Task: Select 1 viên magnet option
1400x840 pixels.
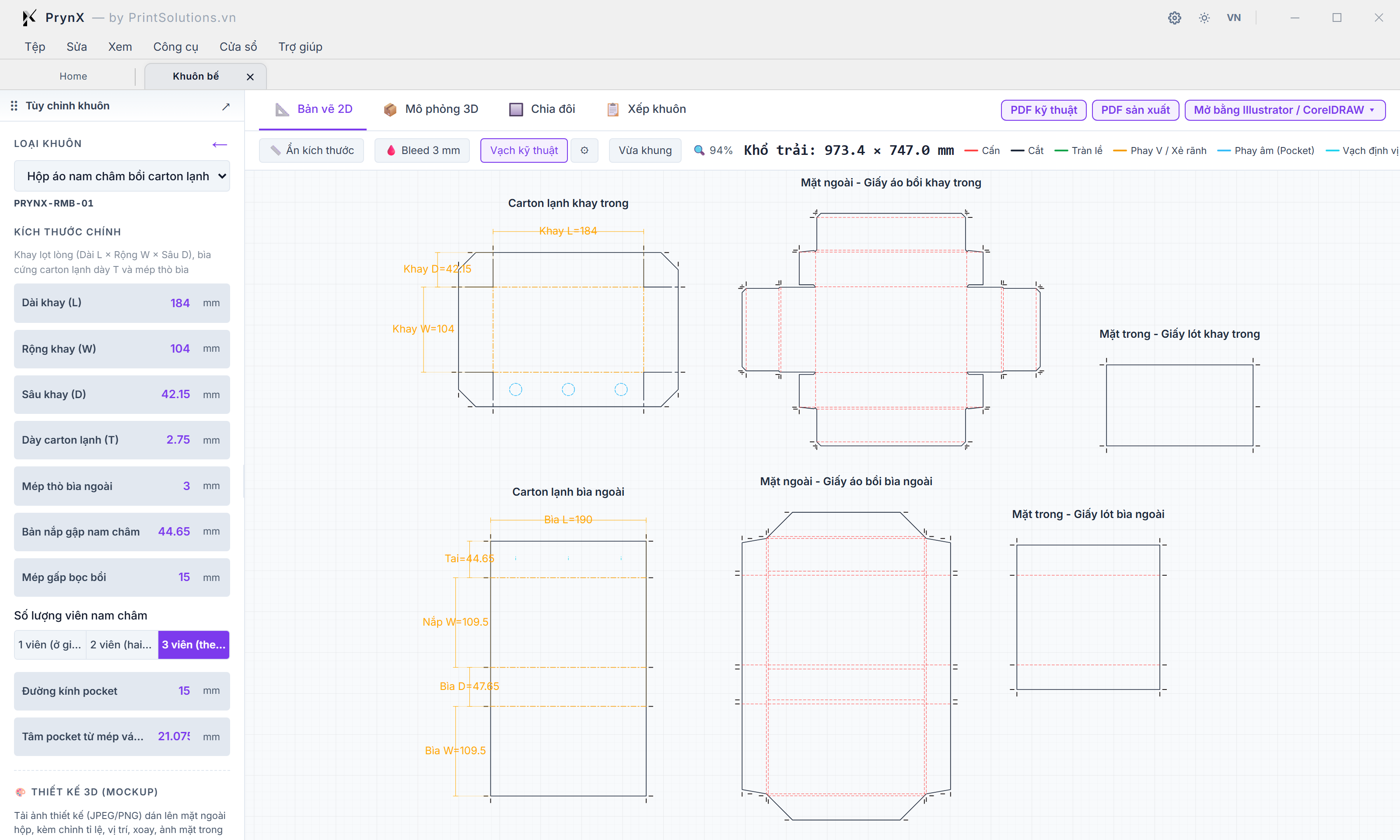Action: 50,645
